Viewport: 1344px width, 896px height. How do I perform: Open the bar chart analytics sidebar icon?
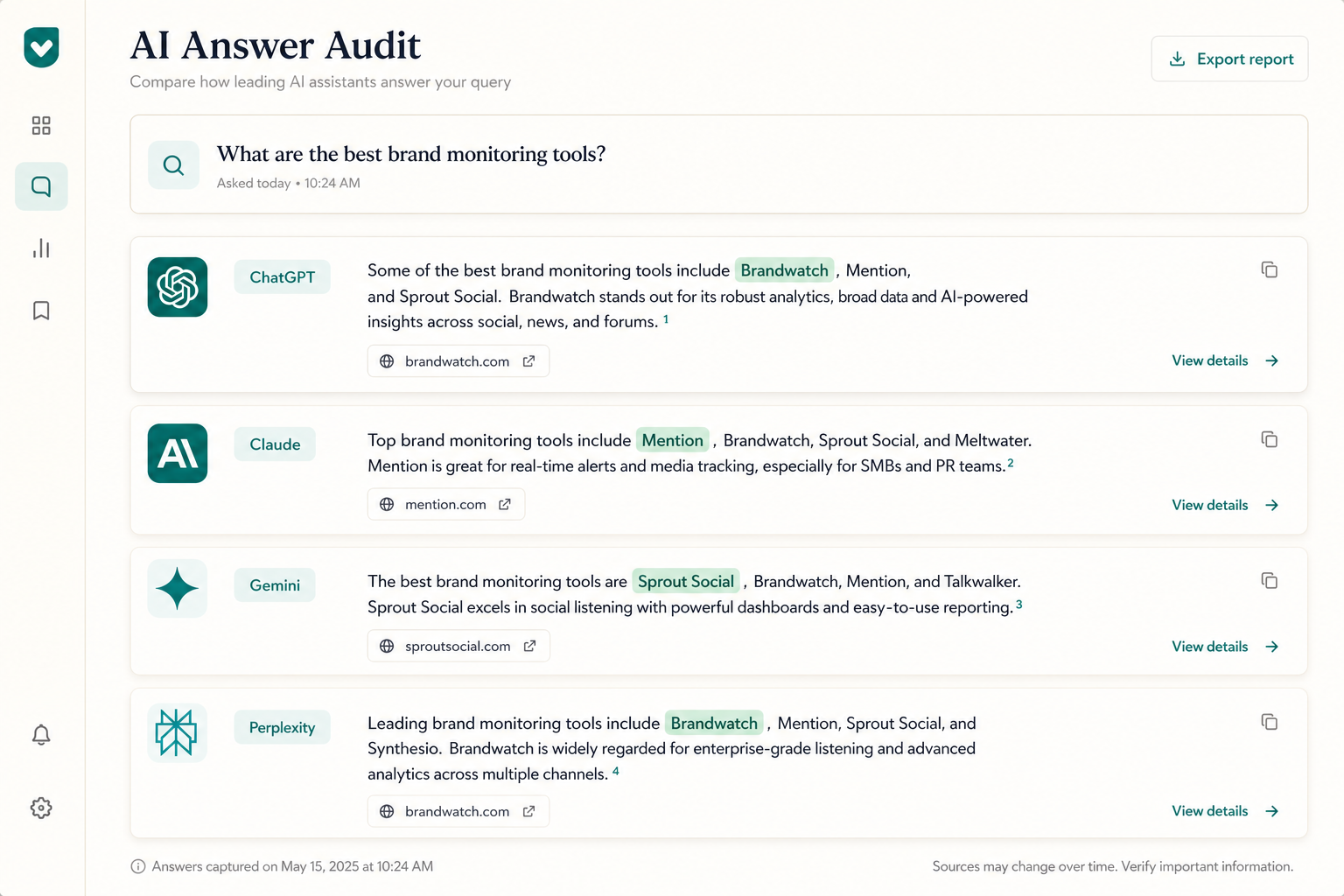click(41, 248)
